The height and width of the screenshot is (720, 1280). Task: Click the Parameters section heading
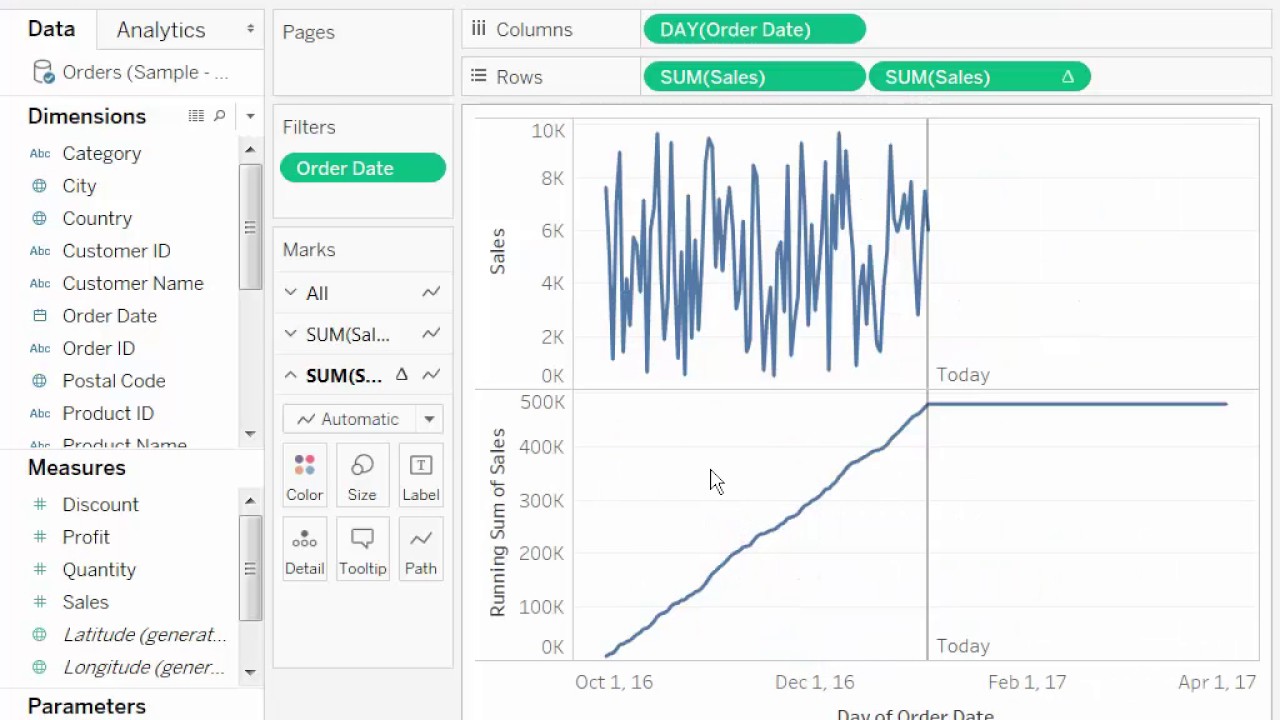pos(87,706)
